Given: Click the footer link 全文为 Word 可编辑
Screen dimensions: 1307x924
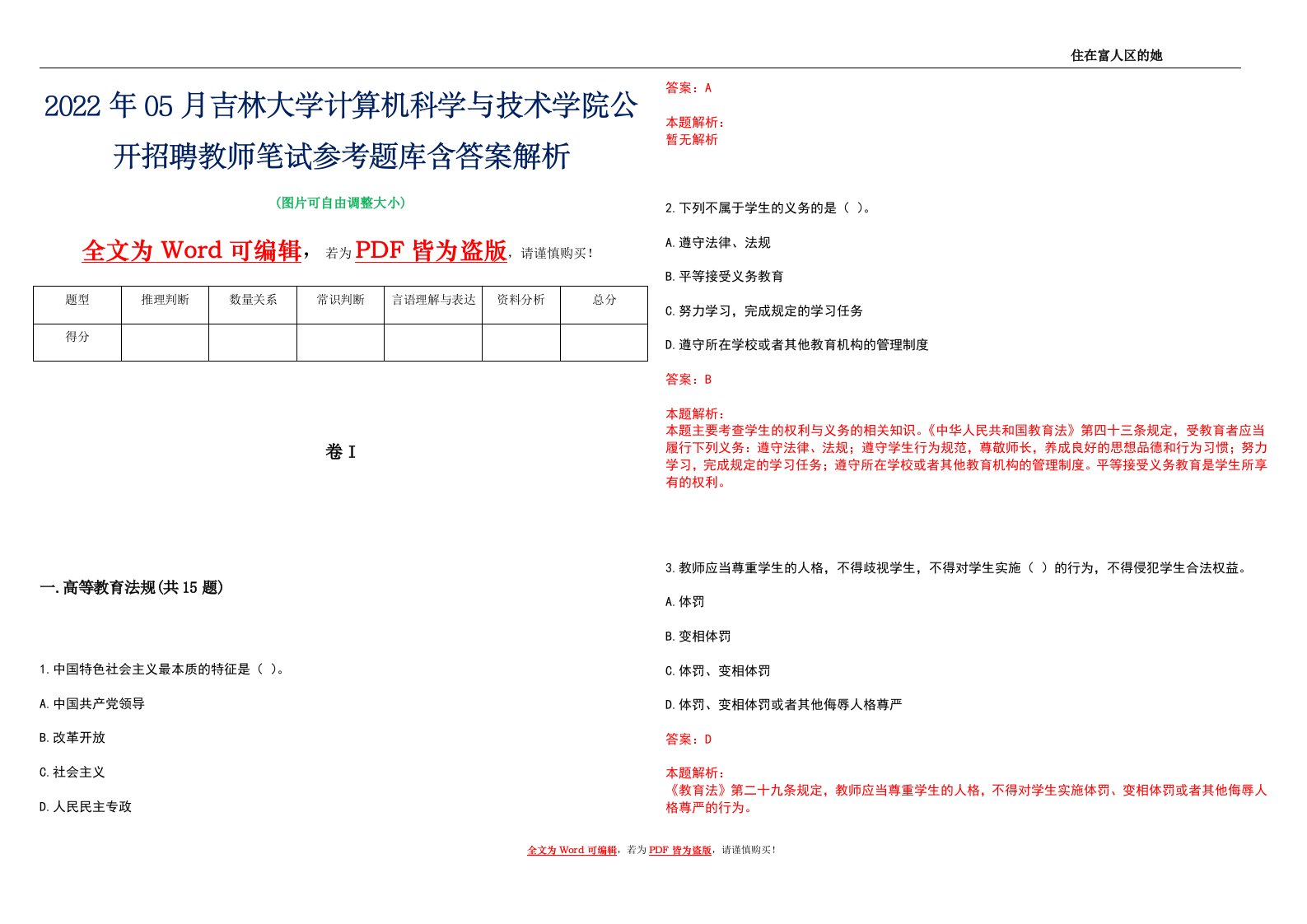Looking at the screenshot, I should point(572,850).
